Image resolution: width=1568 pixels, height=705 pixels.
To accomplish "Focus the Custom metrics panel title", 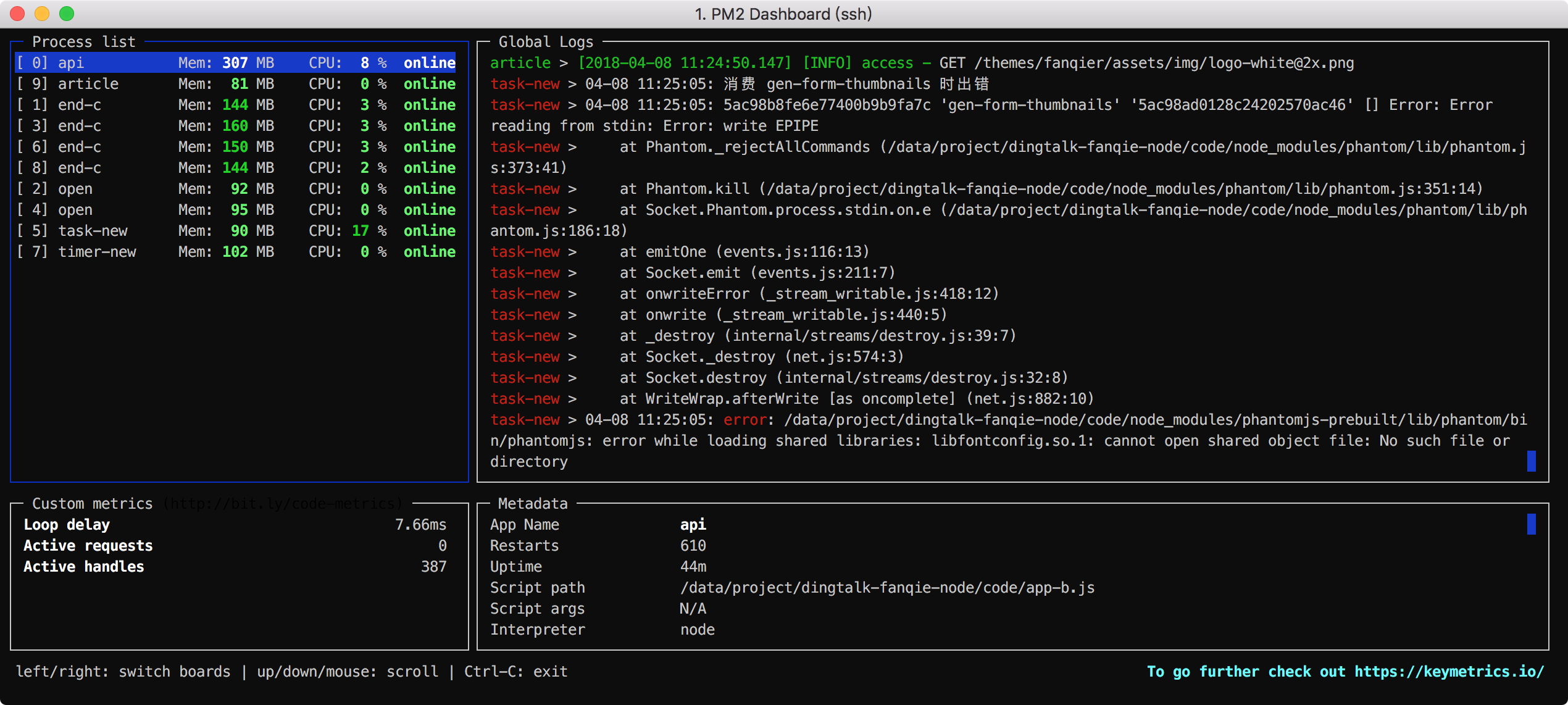I will (x=92, y=504).
